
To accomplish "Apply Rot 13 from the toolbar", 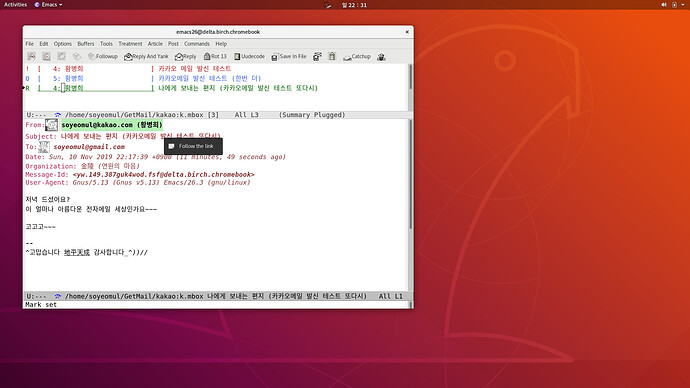I will click(x=215, y=56).
